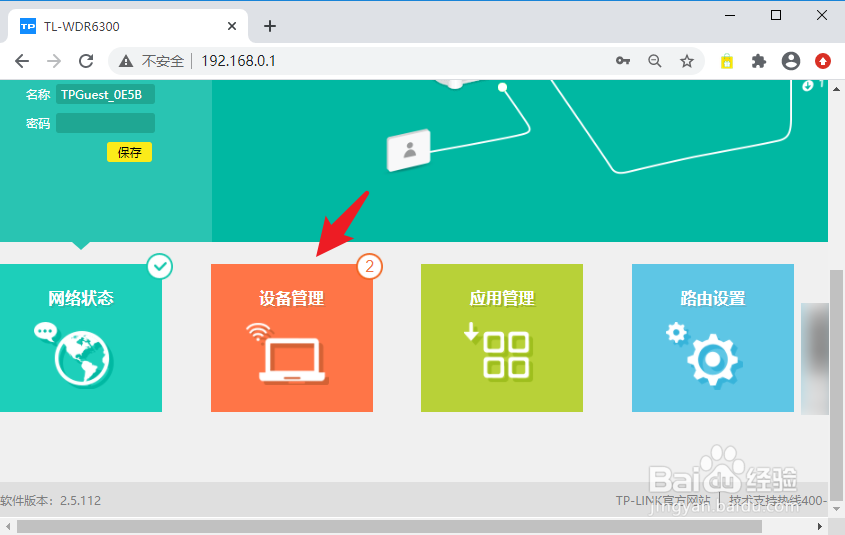Open the saved password key icon
Image resolution: width=845 pixels, height=535 pixels.
(623, 61)
